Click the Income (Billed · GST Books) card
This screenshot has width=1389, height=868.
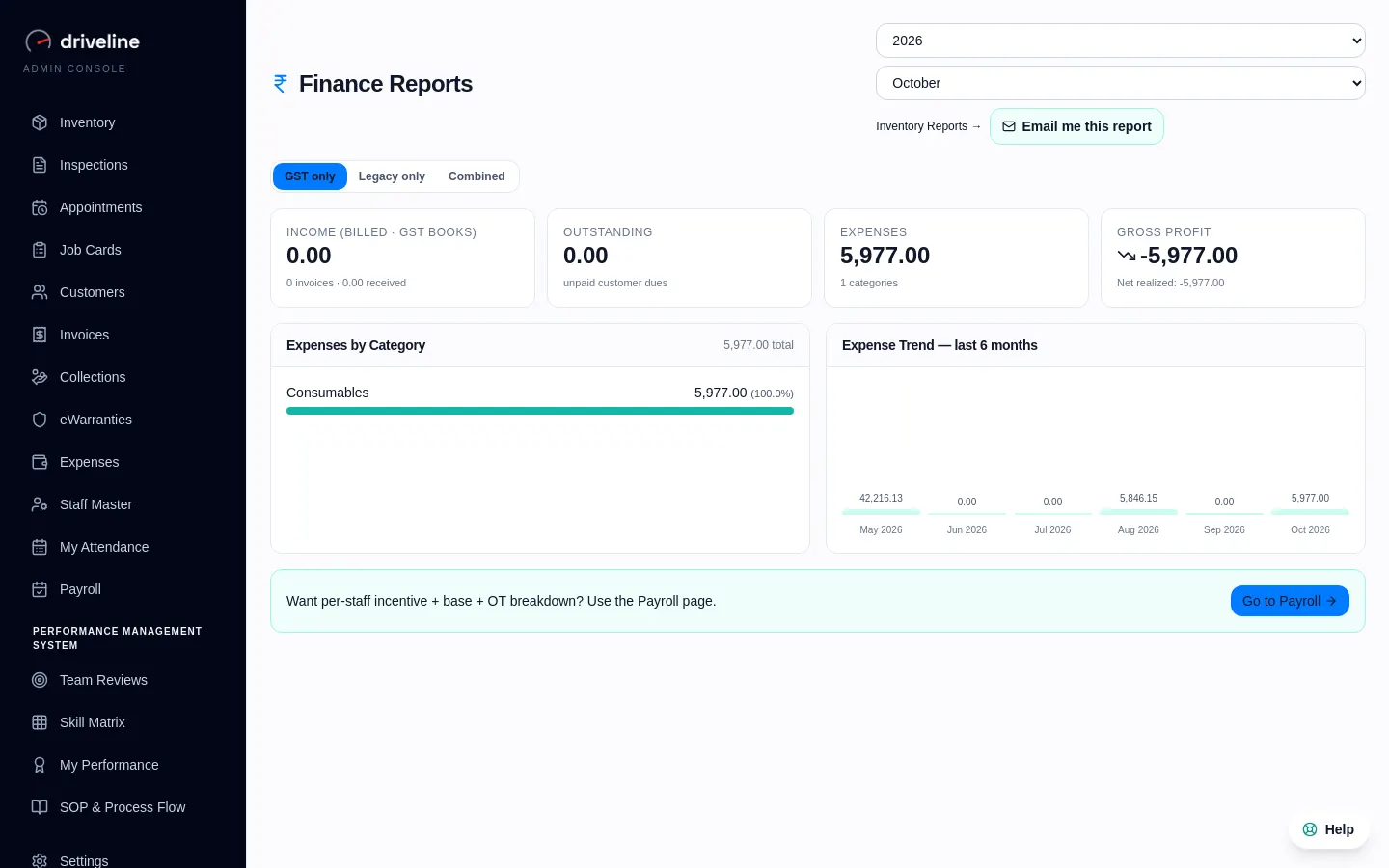[402, 258]
